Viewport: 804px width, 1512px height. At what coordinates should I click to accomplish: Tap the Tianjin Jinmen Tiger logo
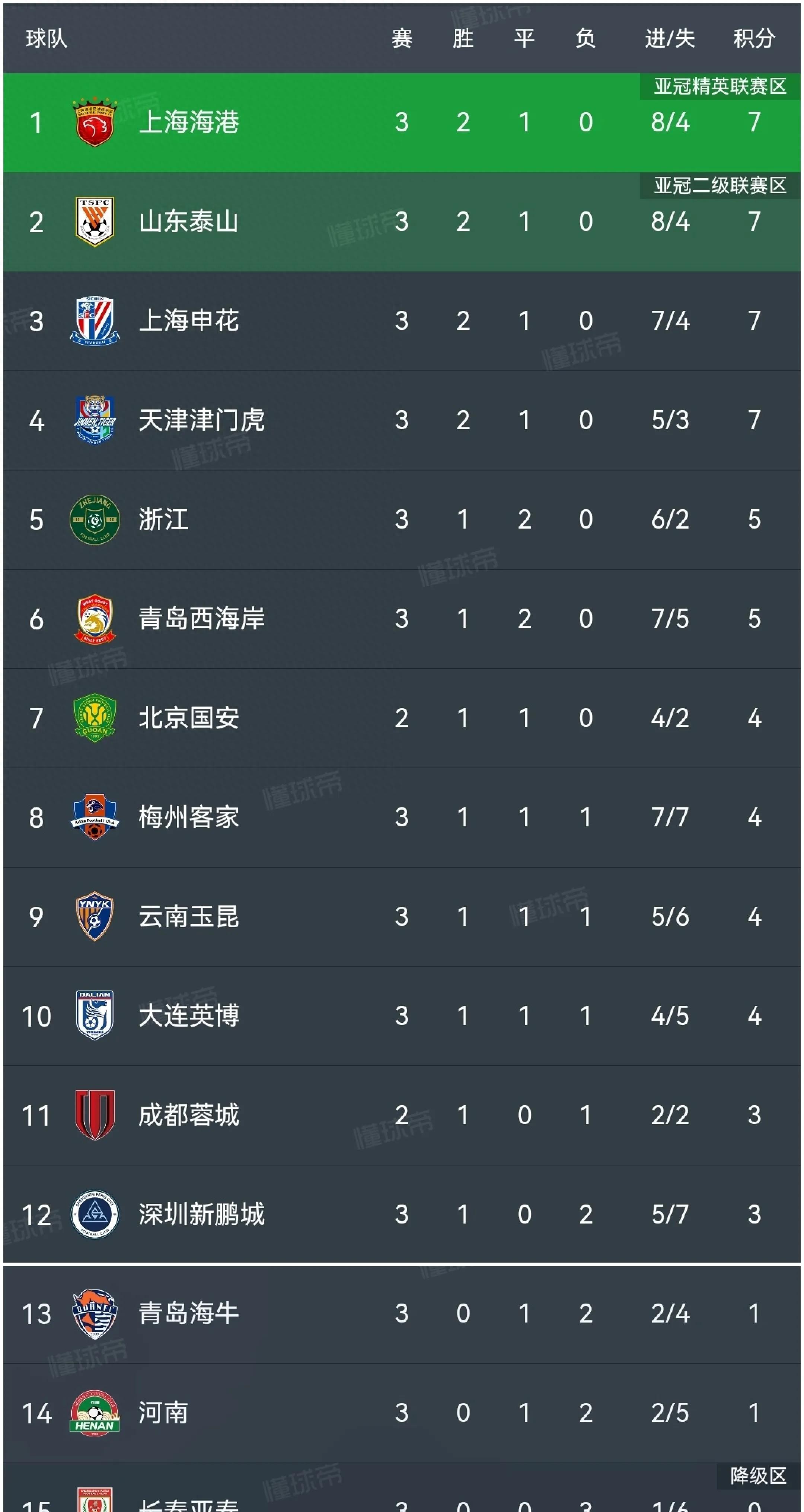(95, 420)
